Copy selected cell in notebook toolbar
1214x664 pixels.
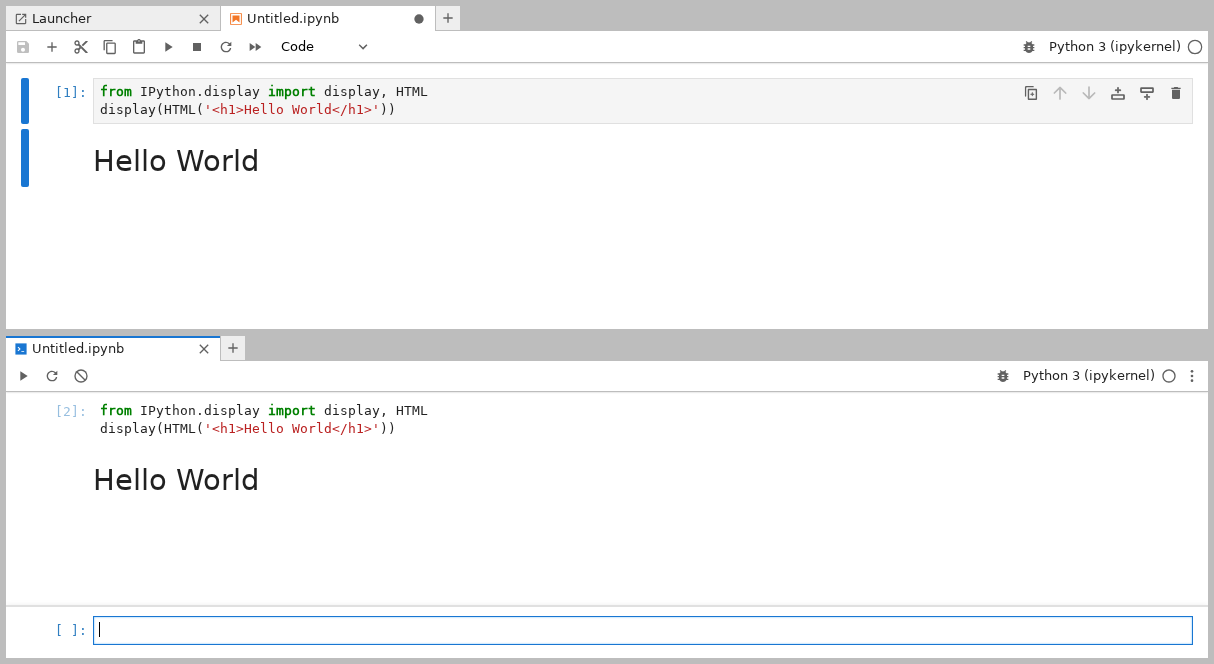point(110,47)
